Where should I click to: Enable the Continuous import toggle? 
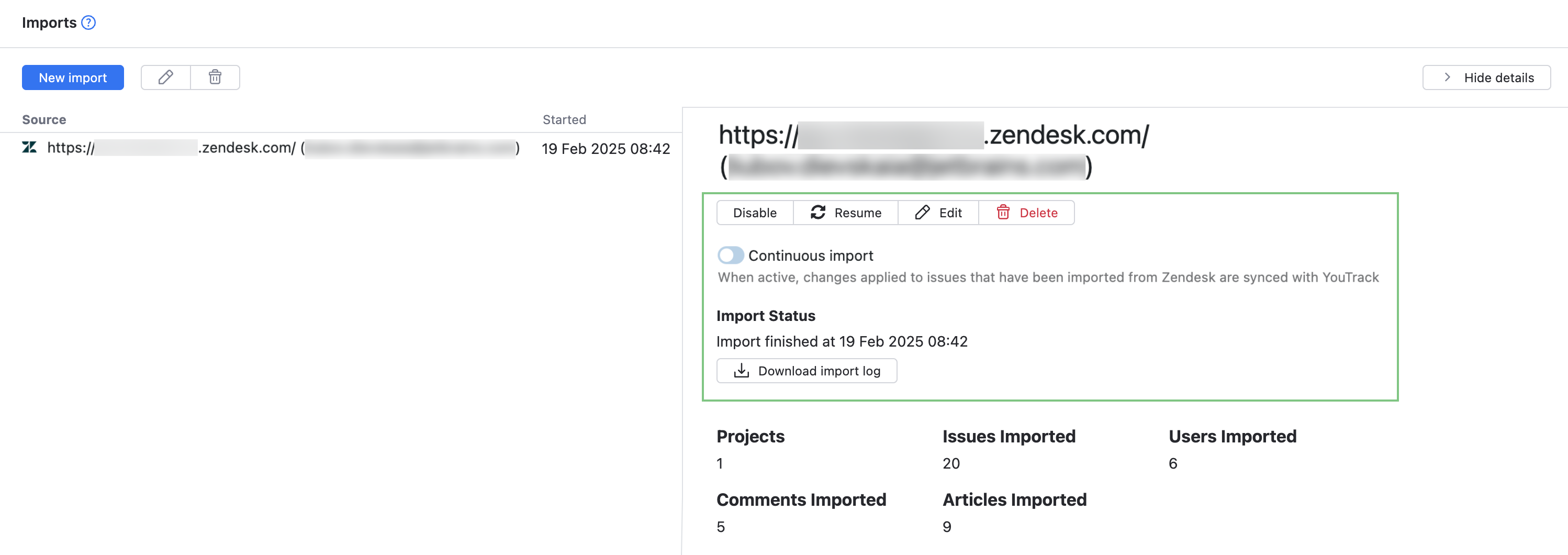(x=731, y=256)
